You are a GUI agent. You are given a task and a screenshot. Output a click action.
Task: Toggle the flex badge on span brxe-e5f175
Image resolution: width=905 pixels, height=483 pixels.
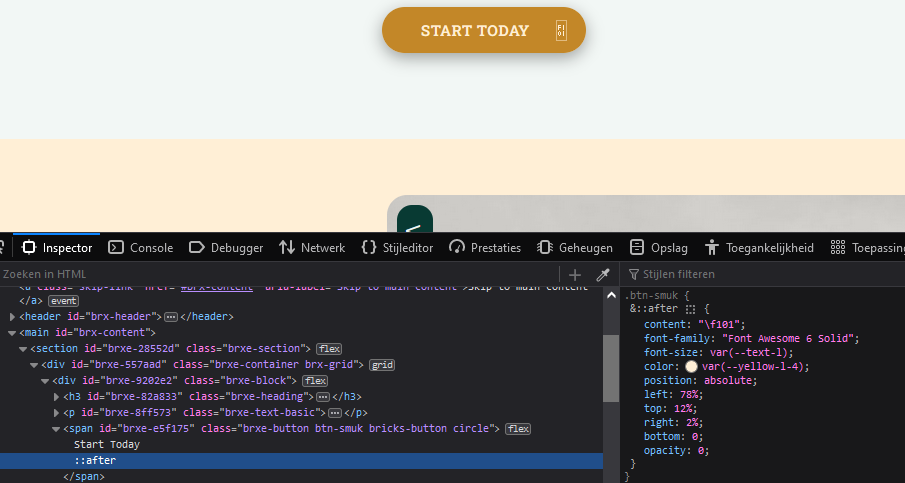(518, 429)
